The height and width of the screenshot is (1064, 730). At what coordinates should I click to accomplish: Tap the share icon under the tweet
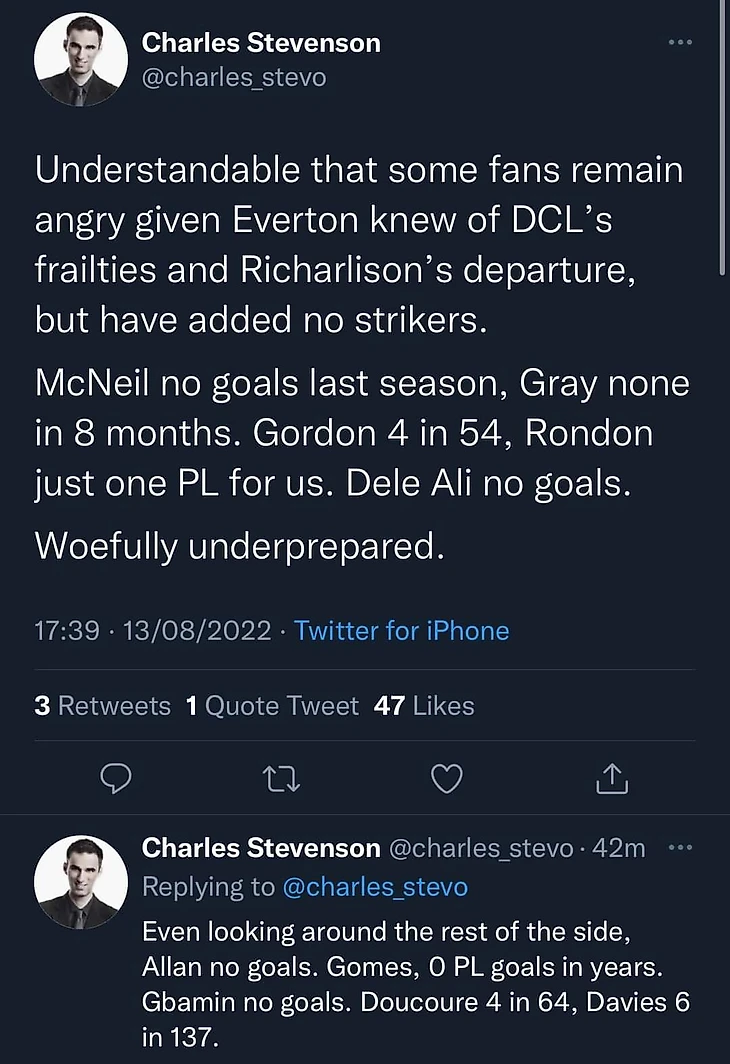coord(610,777)
